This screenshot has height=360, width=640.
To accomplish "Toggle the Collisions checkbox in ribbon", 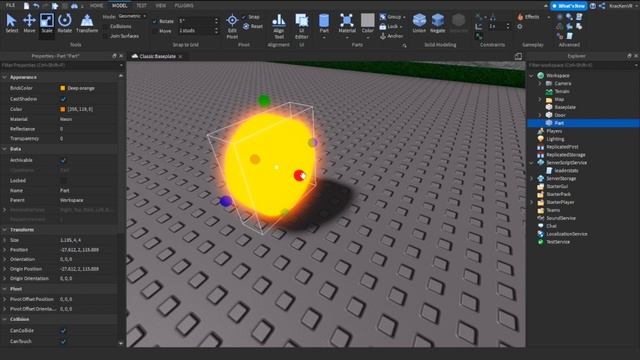I will click(x=106, y=26).
